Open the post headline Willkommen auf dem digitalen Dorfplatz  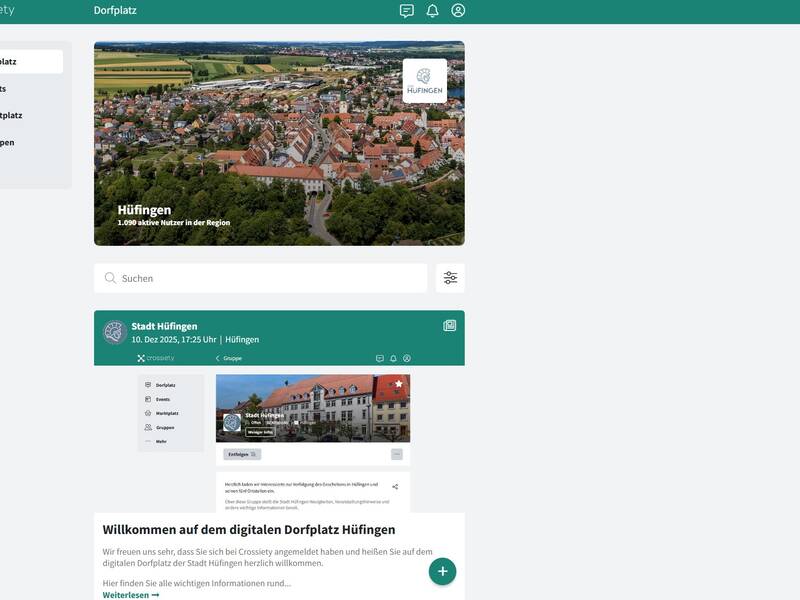249,530
